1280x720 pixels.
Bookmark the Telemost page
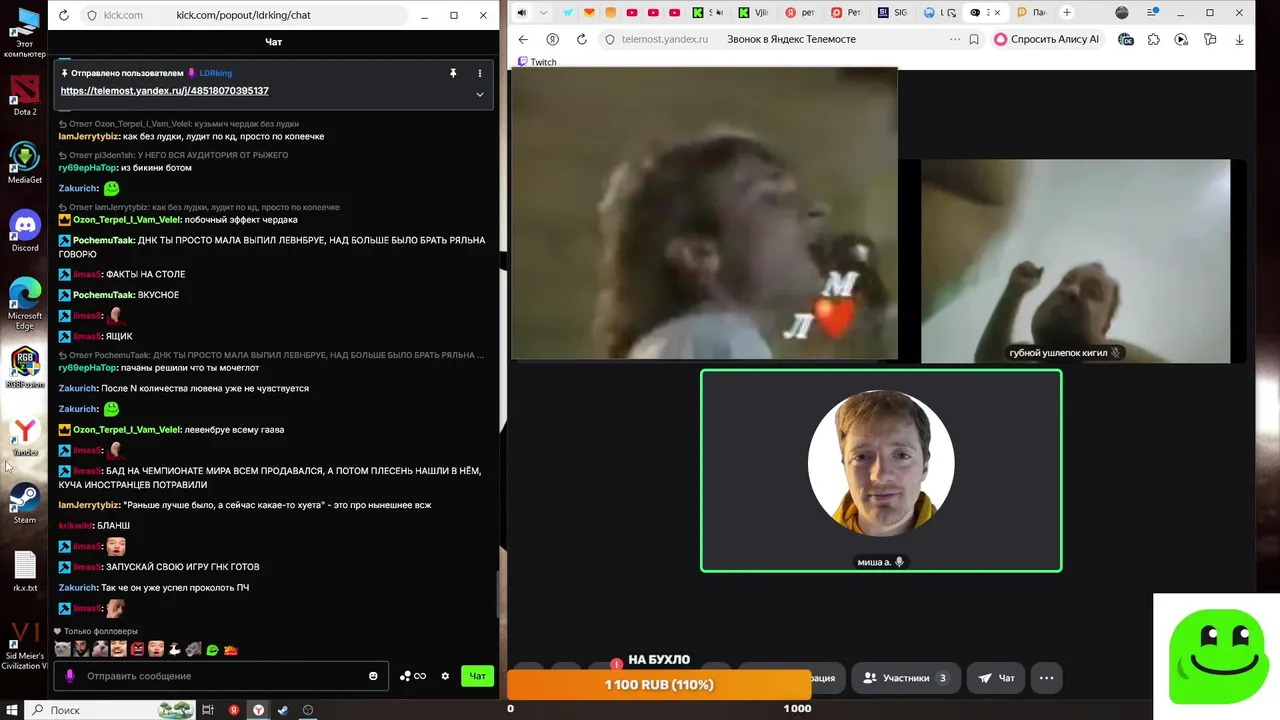[974, 39]
